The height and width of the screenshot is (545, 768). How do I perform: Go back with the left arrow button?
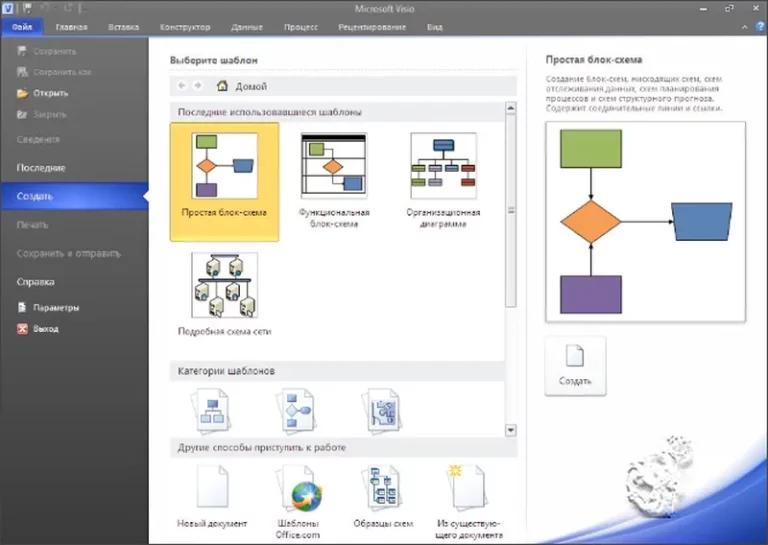point(183,87)
